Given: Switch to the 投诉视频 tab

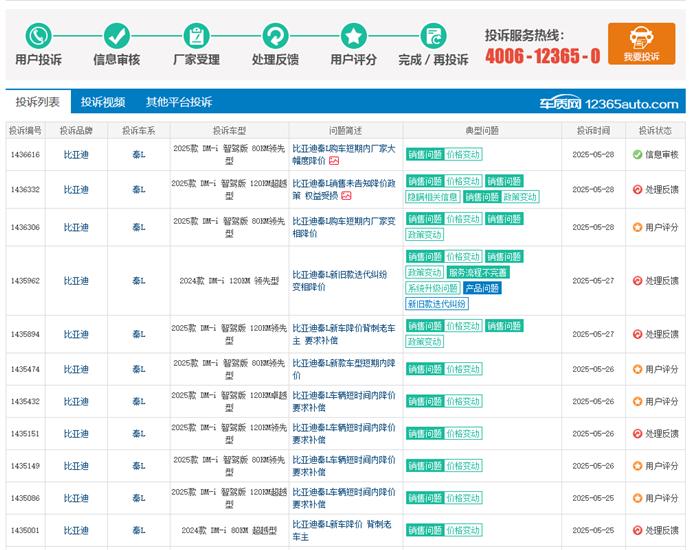Looking at the screenshot, I should (103, 102).
